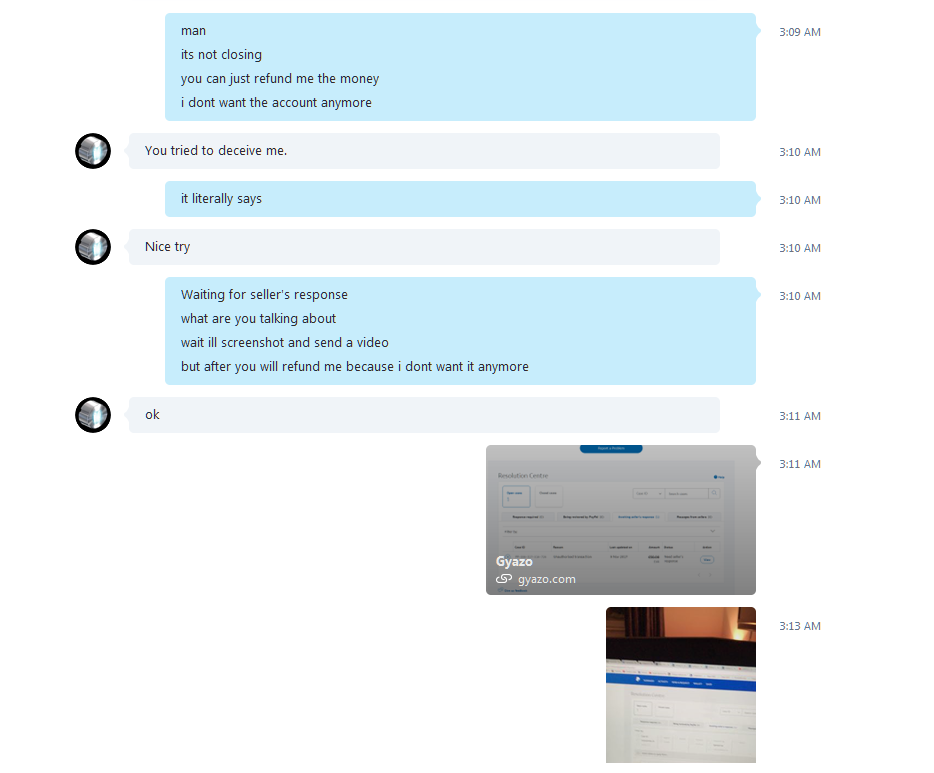The height and width of the screenshot is (773, 934).
Task: Click the "Waiting for seller's response" message line
Action: pos(264,295)
